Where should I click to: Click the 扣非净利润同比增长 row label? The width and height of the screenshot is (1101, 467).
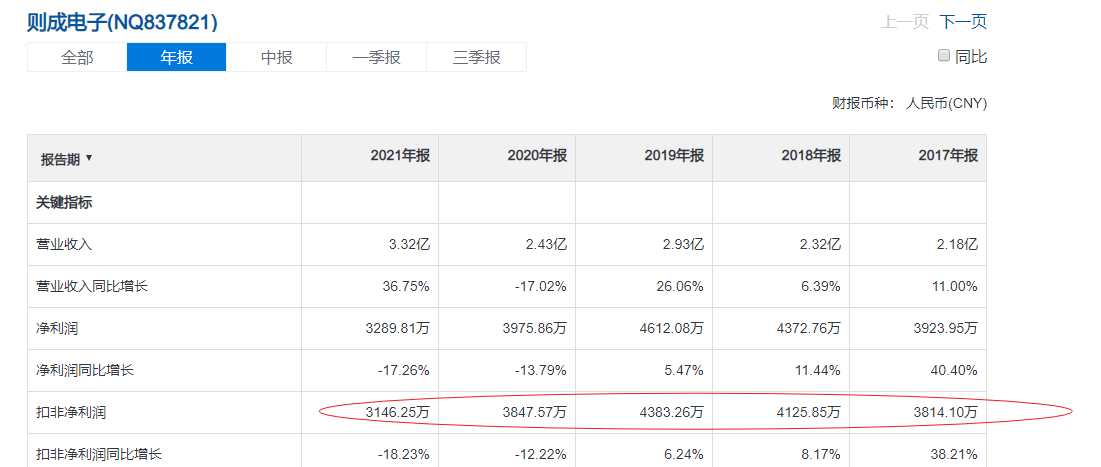coord(99,454)
